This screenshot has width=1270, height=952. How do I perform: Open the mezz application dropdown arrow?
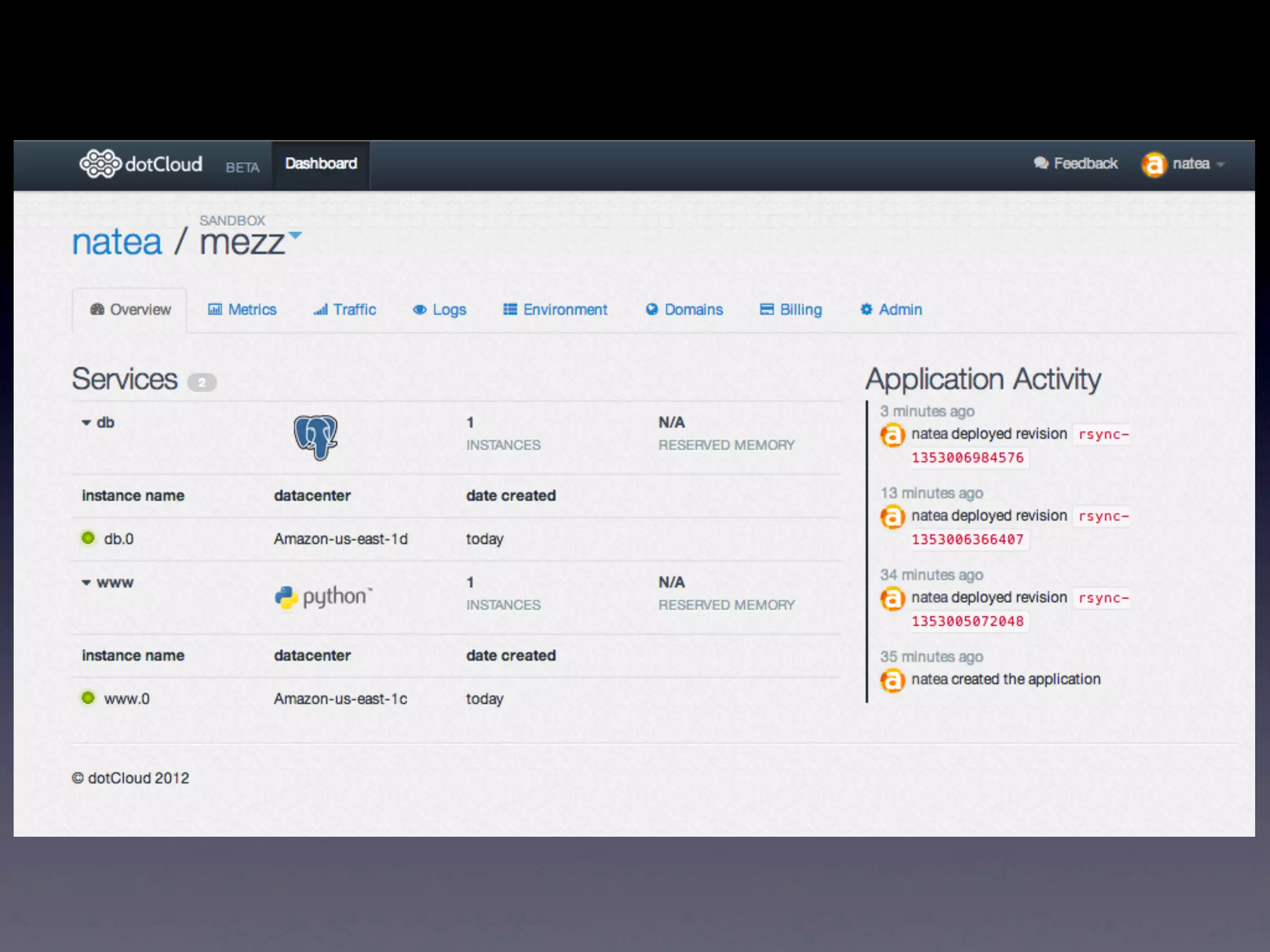point(296,235)
